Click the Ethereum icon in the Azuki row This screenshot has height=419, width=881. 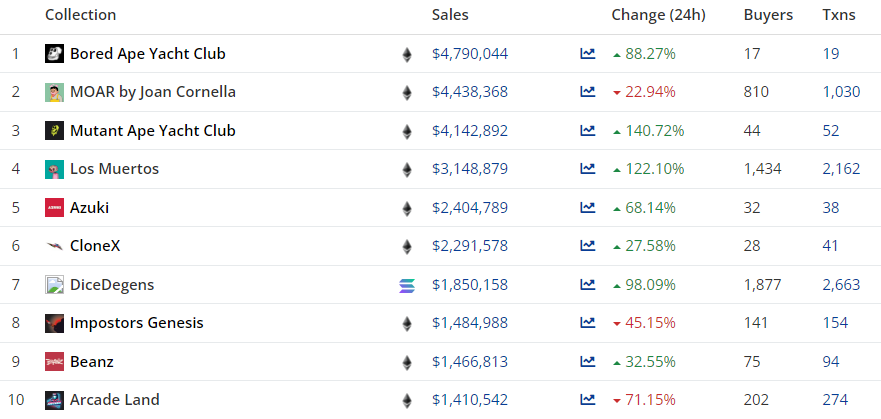coord(406,208)
